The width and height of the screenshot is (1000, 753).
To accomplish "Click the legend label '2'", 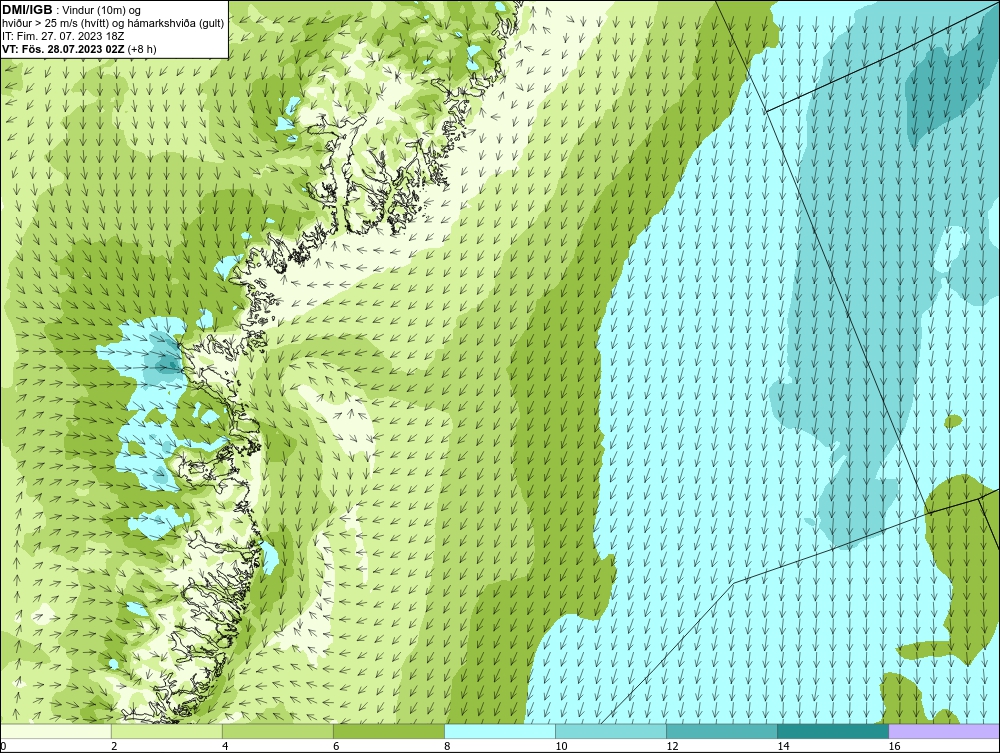I will click(x=114, y=746).
